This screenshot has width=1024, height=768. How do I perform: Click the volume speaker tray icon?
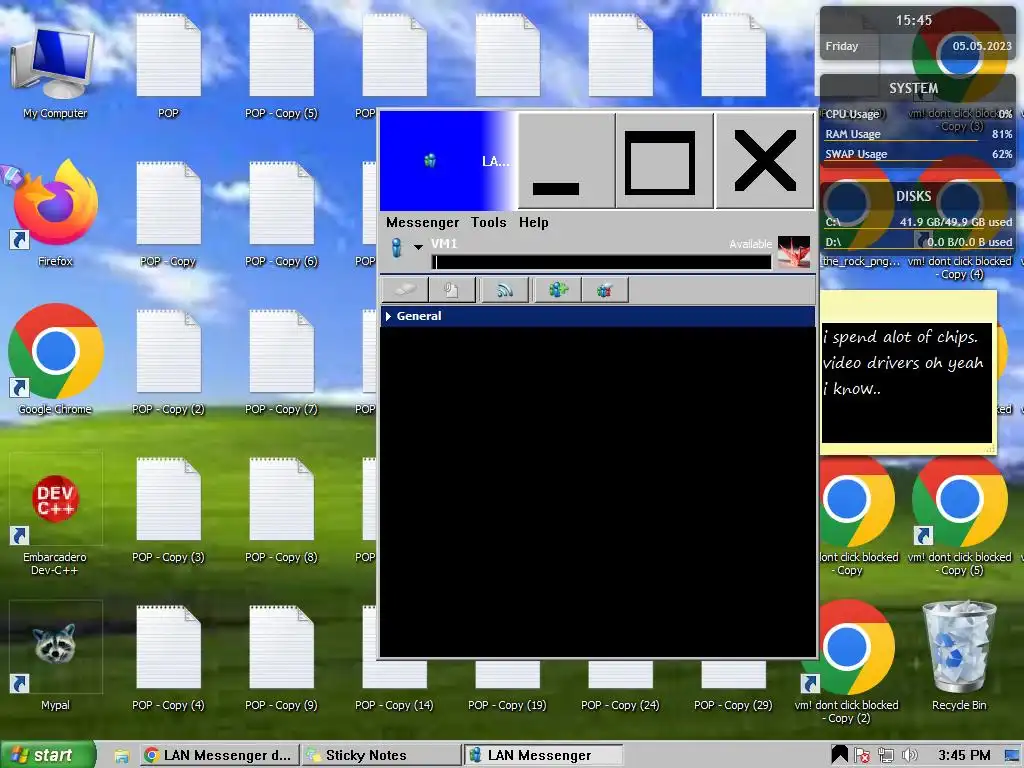coord(909,756)
